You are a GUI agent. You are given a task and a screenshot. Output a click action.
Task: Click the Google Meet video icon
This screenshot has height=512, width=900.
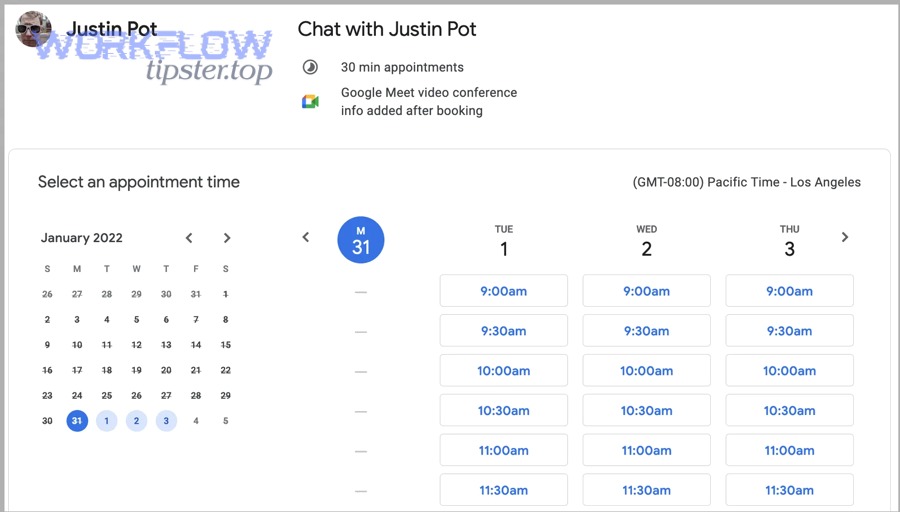click(x=311, y=102)
